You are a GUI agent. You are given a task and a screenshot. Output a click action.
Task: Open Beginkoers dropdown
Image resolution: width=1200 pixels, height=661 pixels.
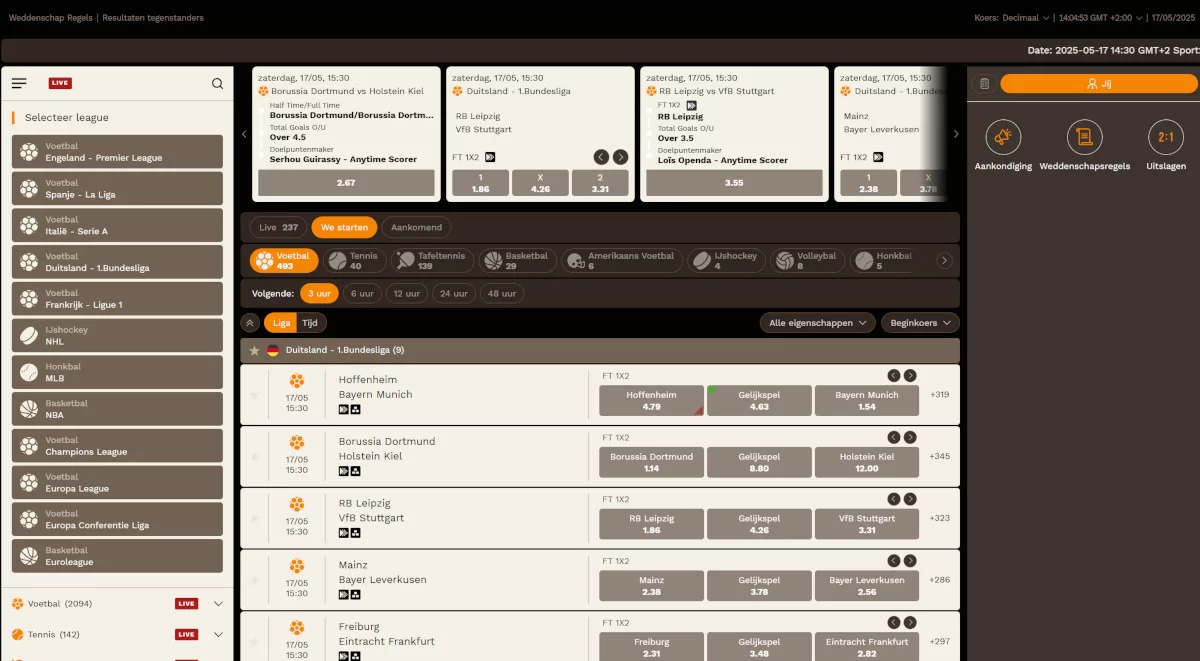click(920, 323)
